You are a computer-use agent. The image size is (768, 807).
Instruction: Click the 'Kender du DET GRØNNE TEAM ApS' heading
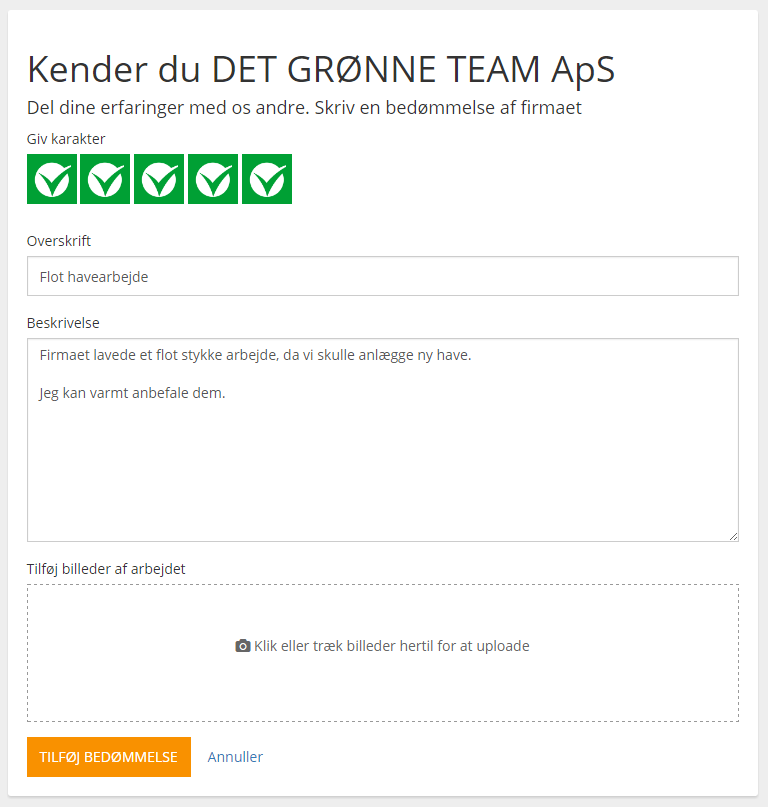(321, 69)
